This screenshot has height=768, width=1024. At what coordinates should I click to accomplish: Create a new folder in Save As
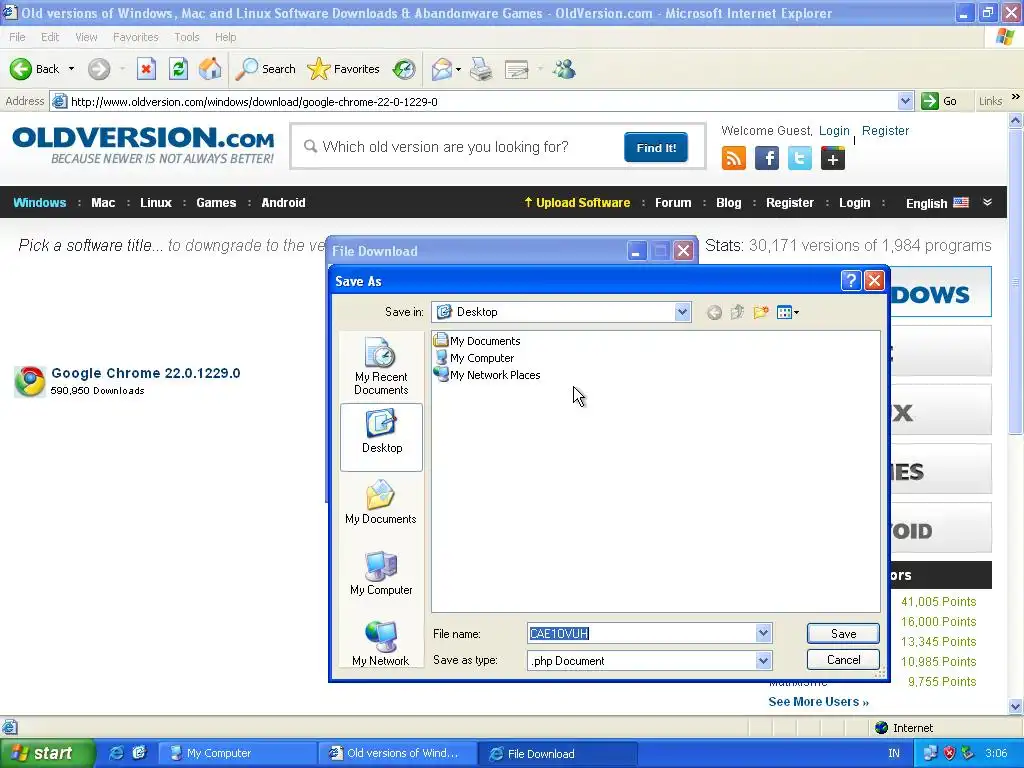pyautogui.click(x=761, y=312)
